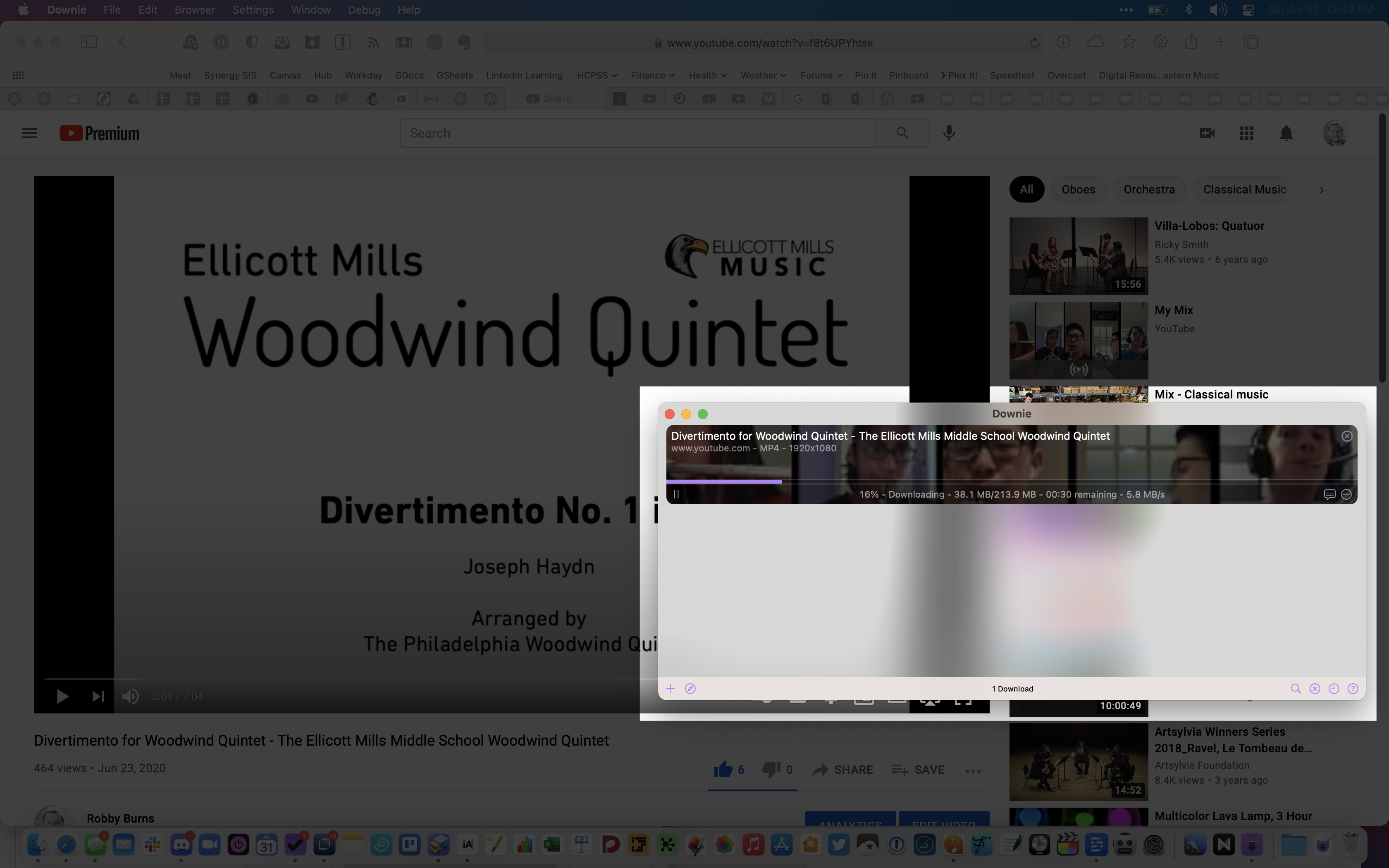Cancel the Divertimento download with X icon
Screen dimensions: 1389x868
point(1346,436)
